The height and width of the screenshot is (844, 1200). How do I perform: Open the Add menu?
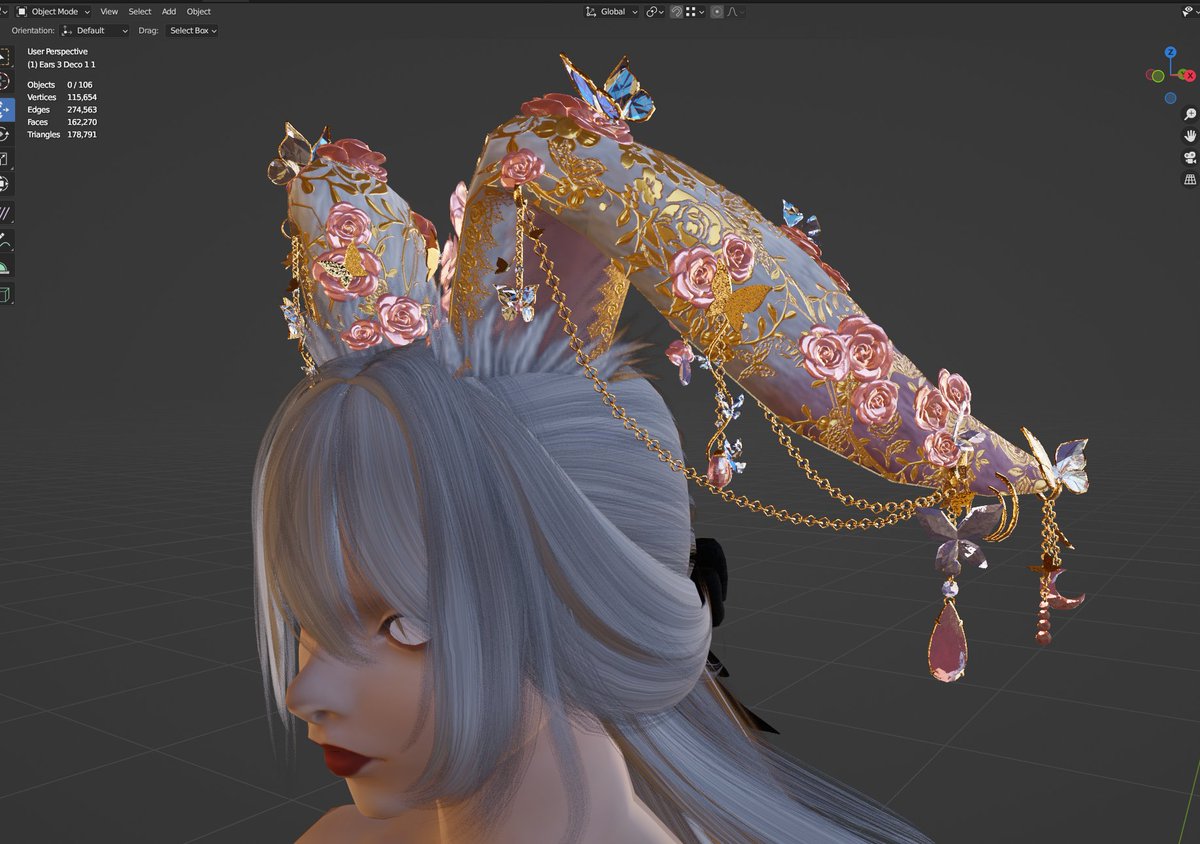(168, 12)
